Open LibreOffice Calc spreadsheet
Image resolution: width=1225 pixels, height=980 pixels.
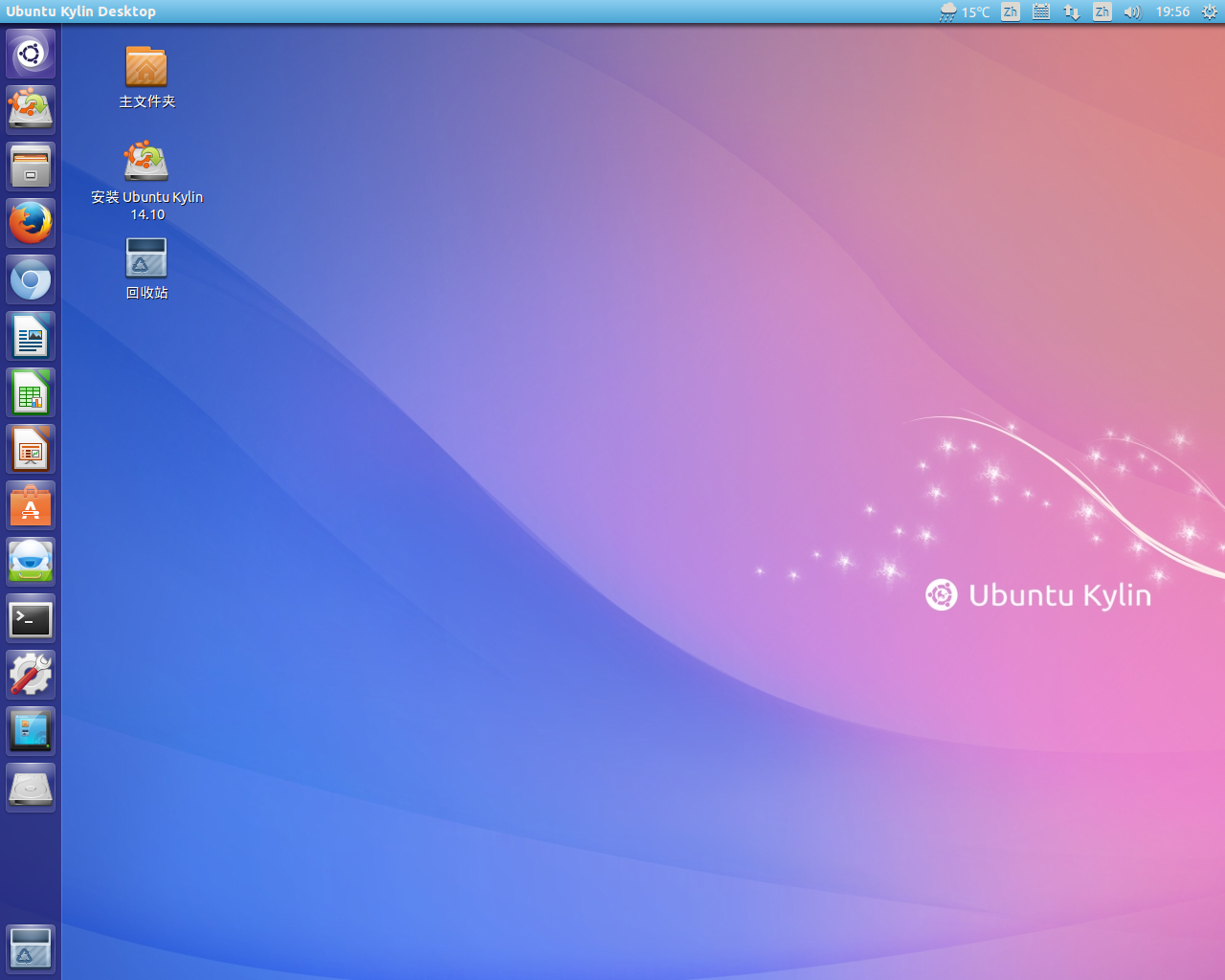pyautogui.click(x=31, y=392)
